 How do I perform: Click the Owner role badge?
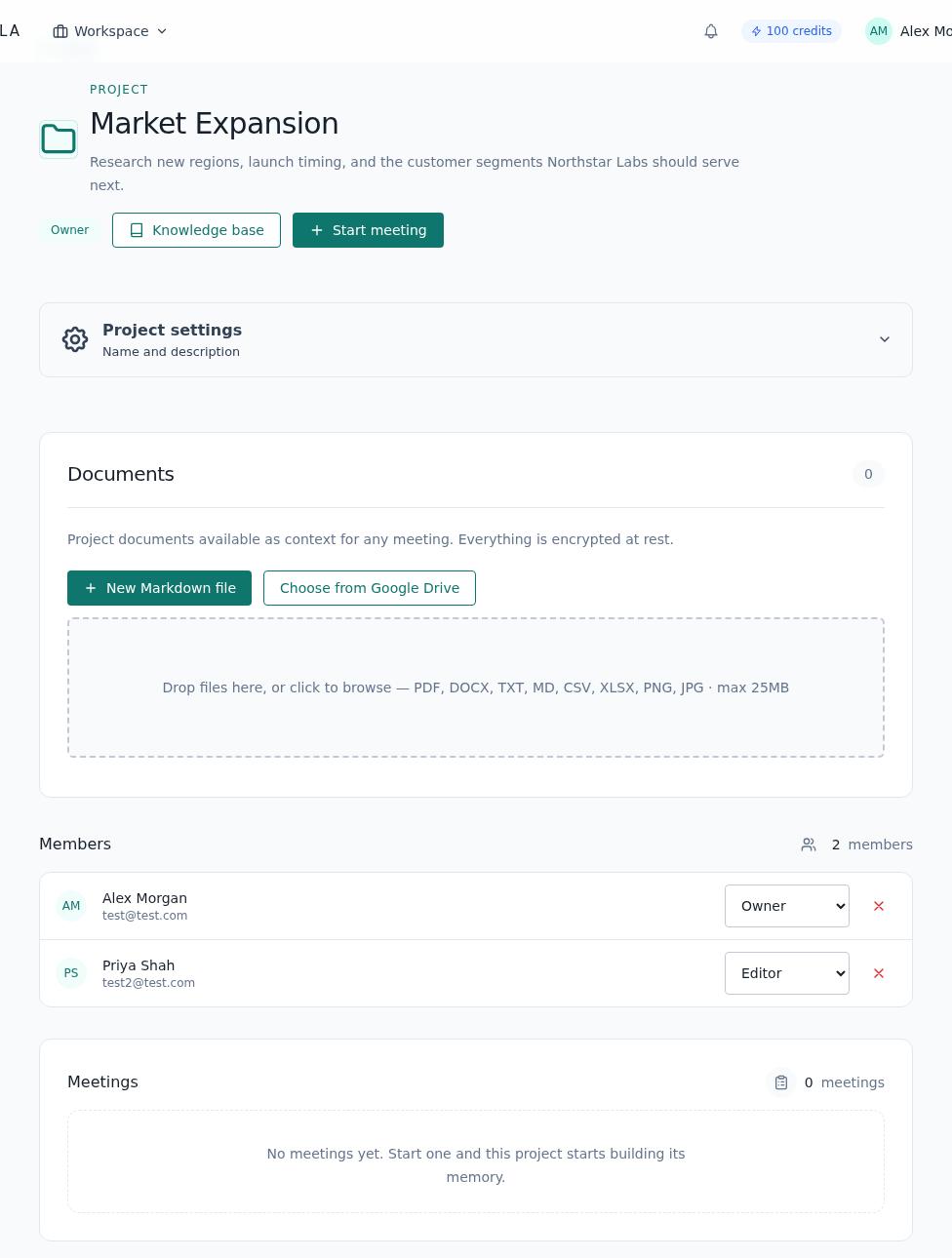(70, 230)
